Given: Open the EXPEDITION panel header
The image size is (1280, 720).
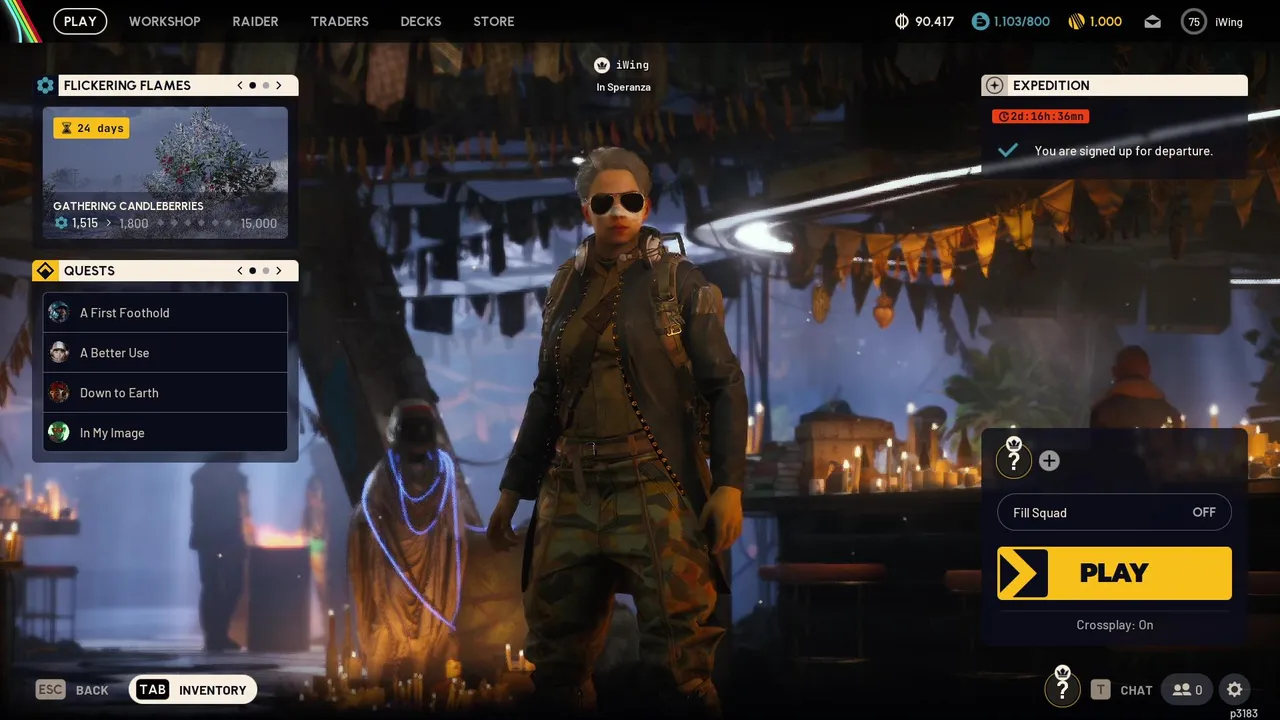Looking at the screenshot, I should click(x=1114, y=86).
